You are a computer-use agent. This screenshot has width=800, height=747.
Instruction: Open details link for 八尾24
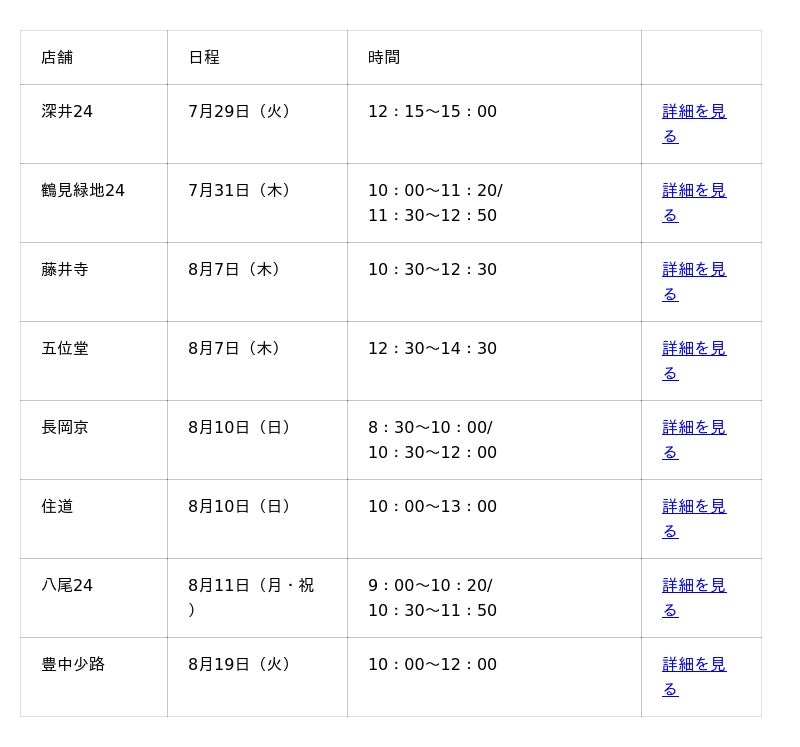[x=693, y=586]
